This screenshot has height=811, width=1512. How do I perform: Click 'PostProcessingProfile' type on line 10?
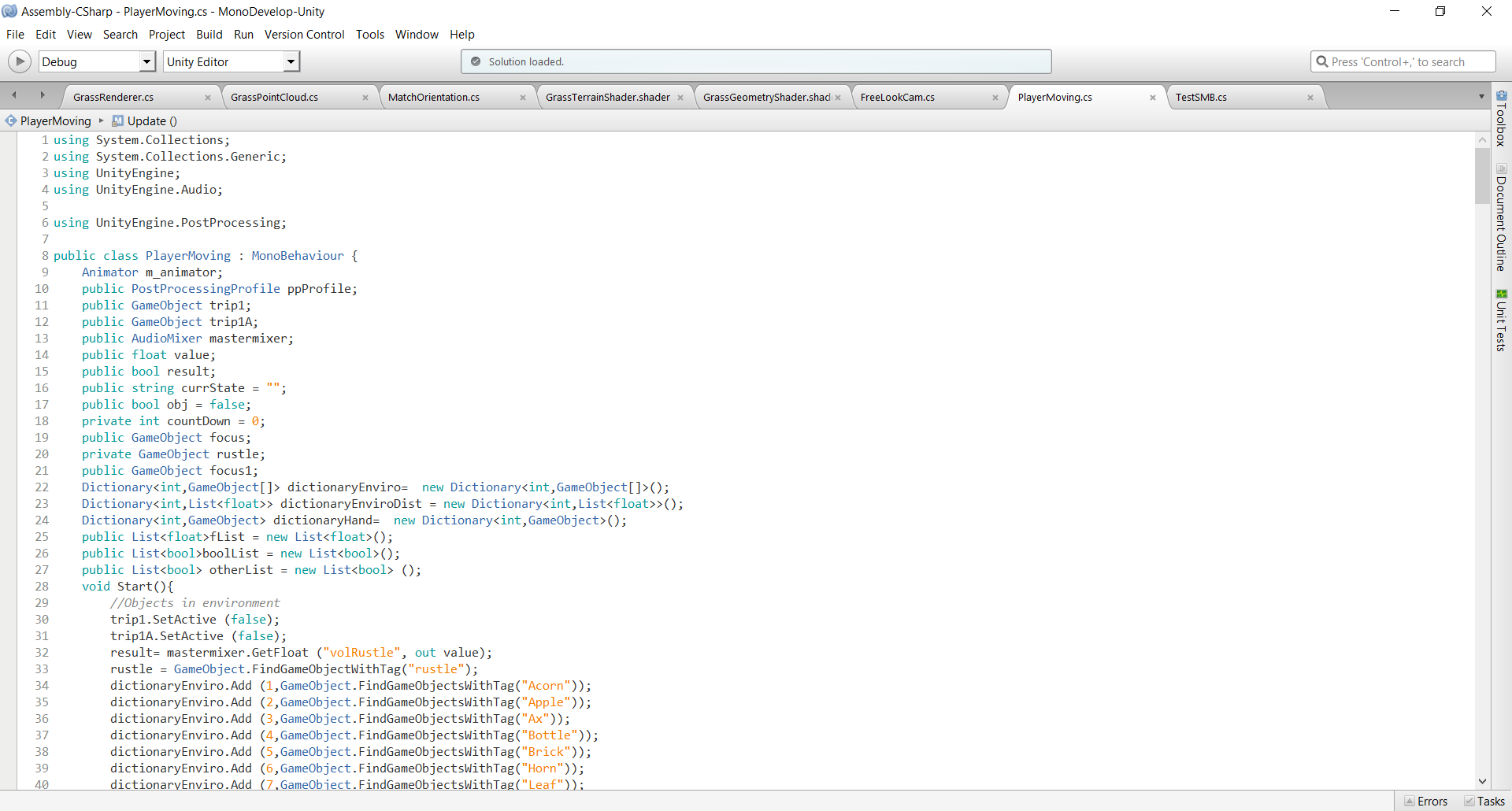[x=206, y=289]
